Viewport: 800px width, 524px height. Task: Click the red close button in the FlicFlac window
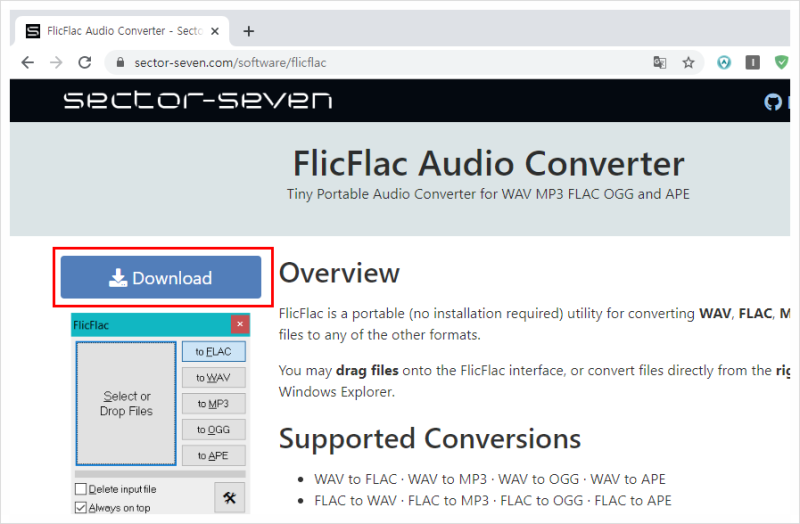point(240,324)
